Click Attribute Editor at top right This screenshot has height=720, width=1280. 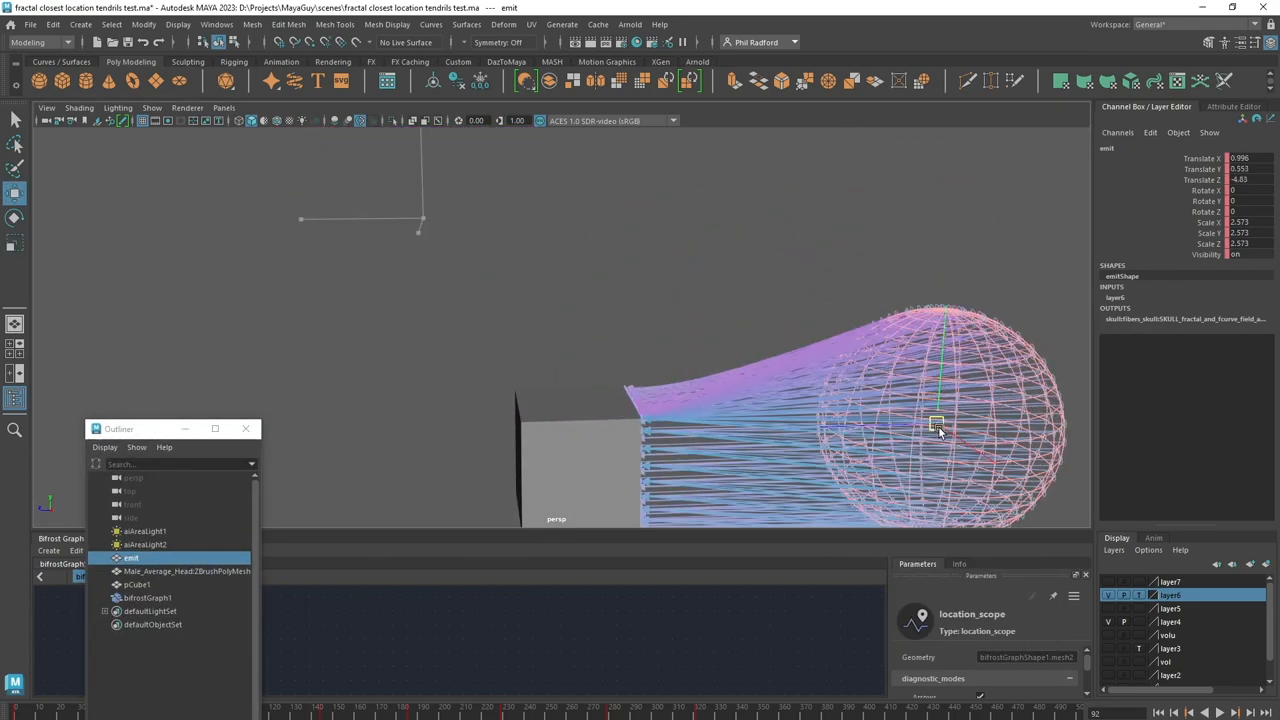(1233, 107)
